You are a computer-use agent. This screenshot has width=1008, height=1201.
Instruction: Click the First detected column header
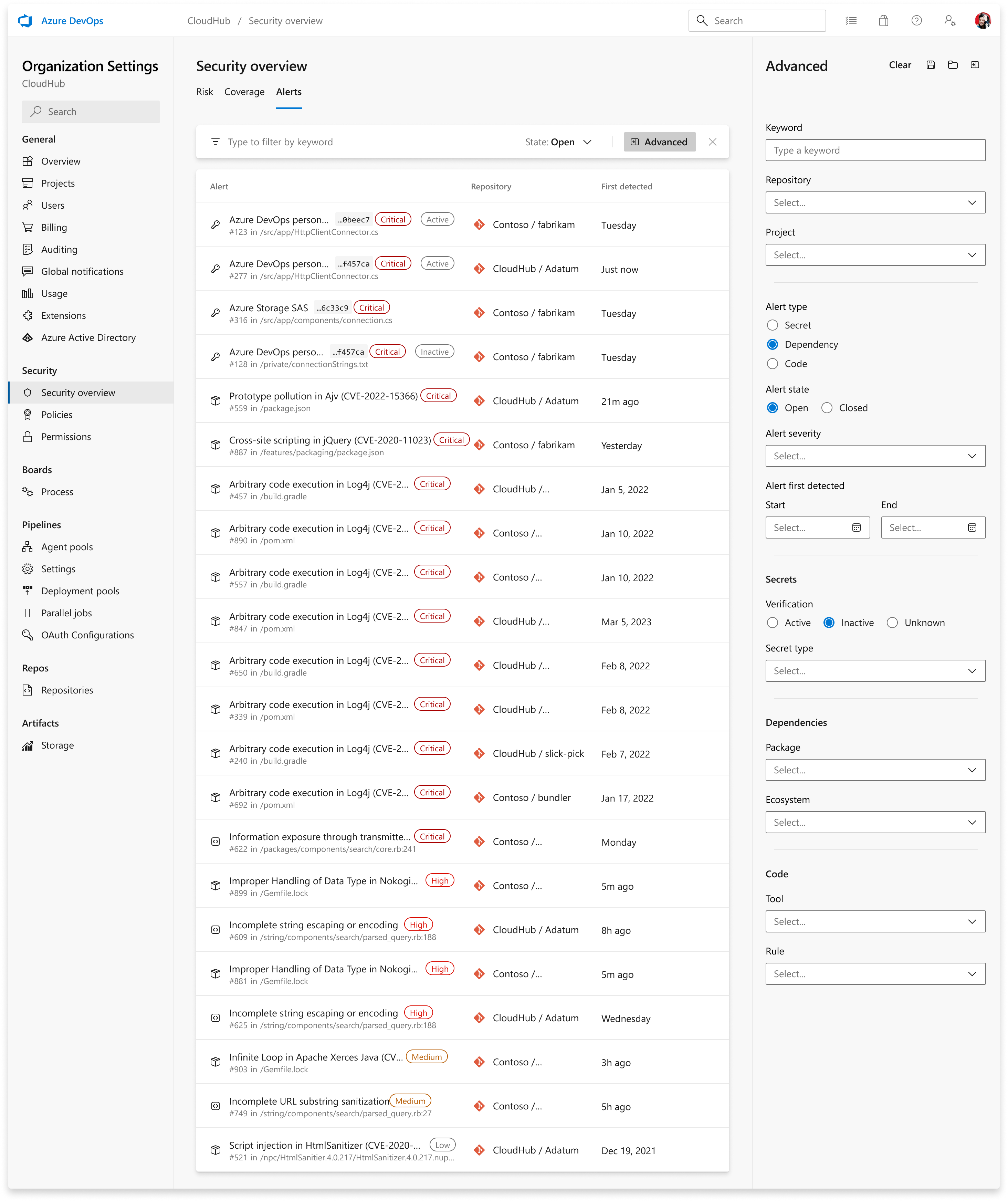627,187
